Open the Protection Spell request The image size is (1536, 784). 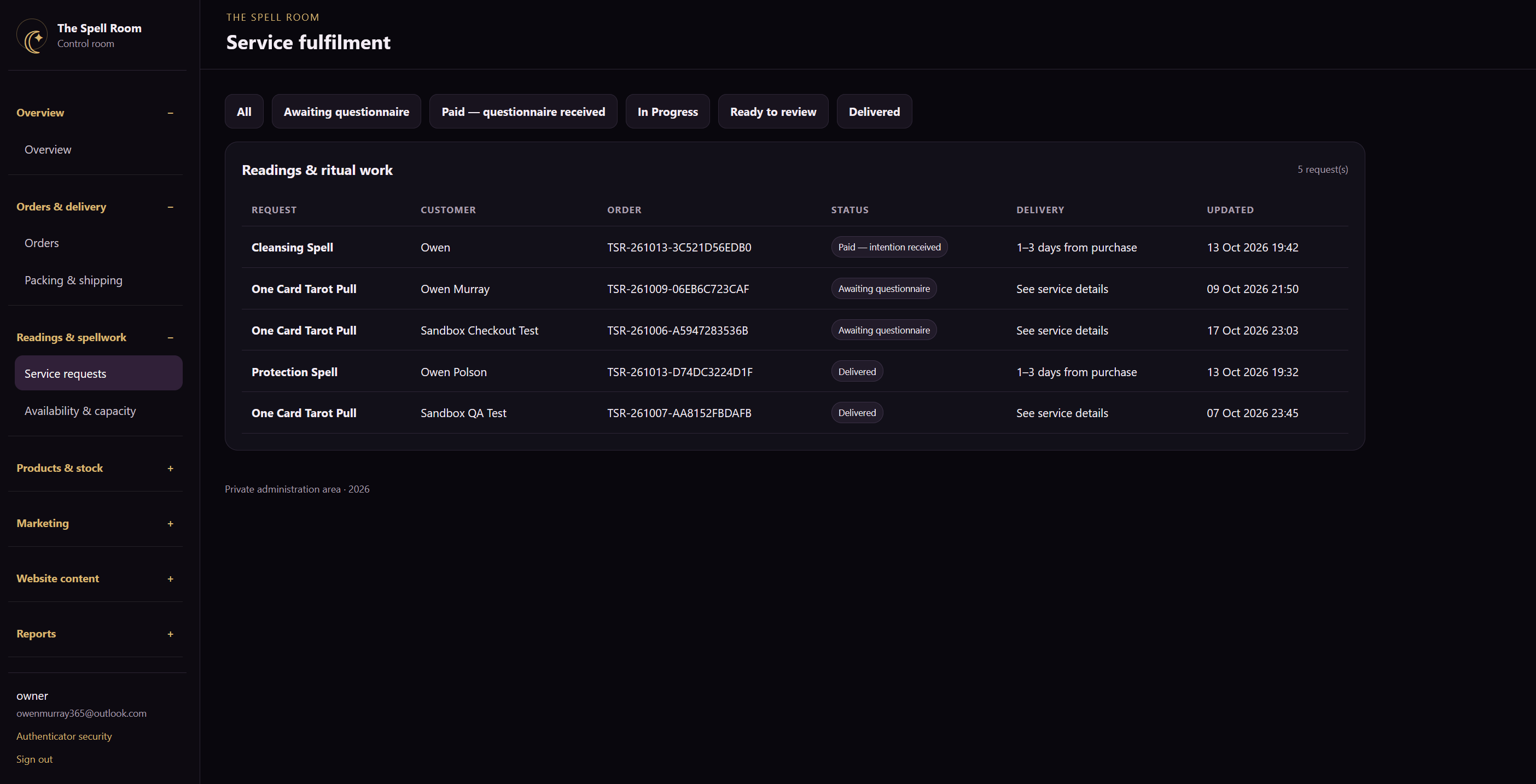point(294,372)
